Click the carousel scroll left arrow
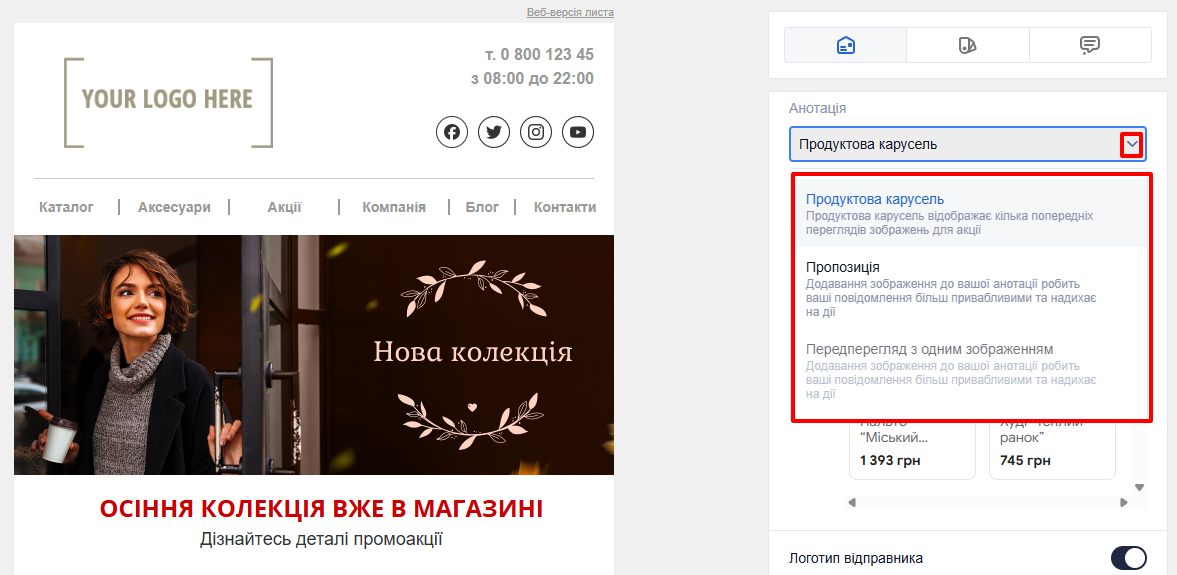 pyautogui.click(x=852, y=502)
